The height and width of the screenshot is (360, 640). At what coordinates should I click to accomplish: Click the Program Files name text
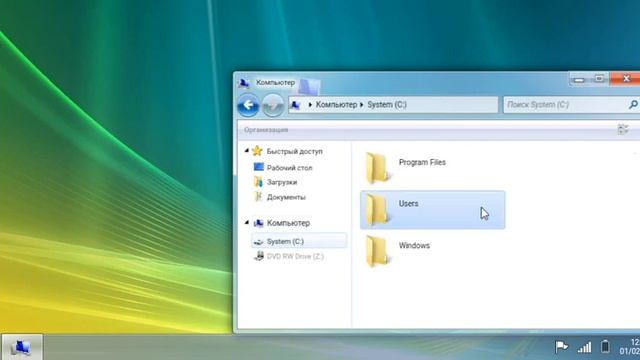(422, 162)
